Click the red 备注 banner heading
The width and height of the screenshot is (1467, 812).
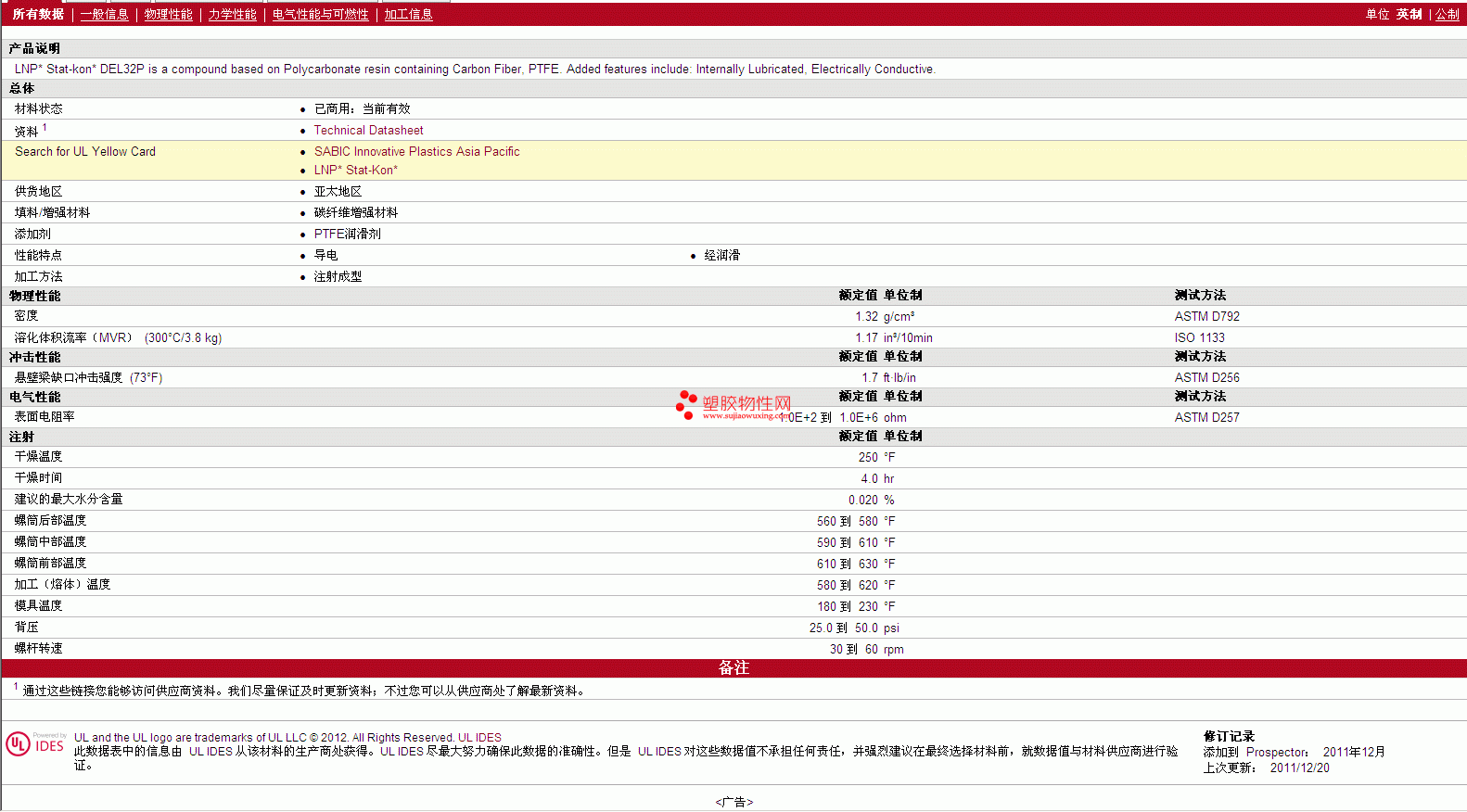[x=733, y=668]
